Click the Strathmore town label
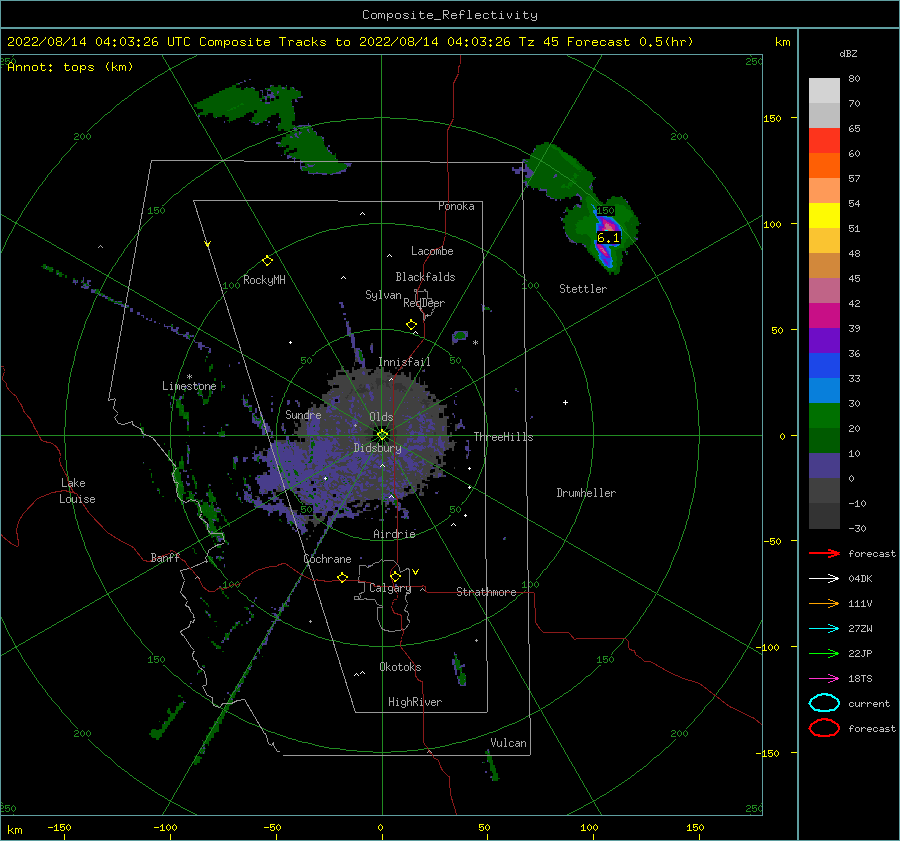 pos(486,592)
